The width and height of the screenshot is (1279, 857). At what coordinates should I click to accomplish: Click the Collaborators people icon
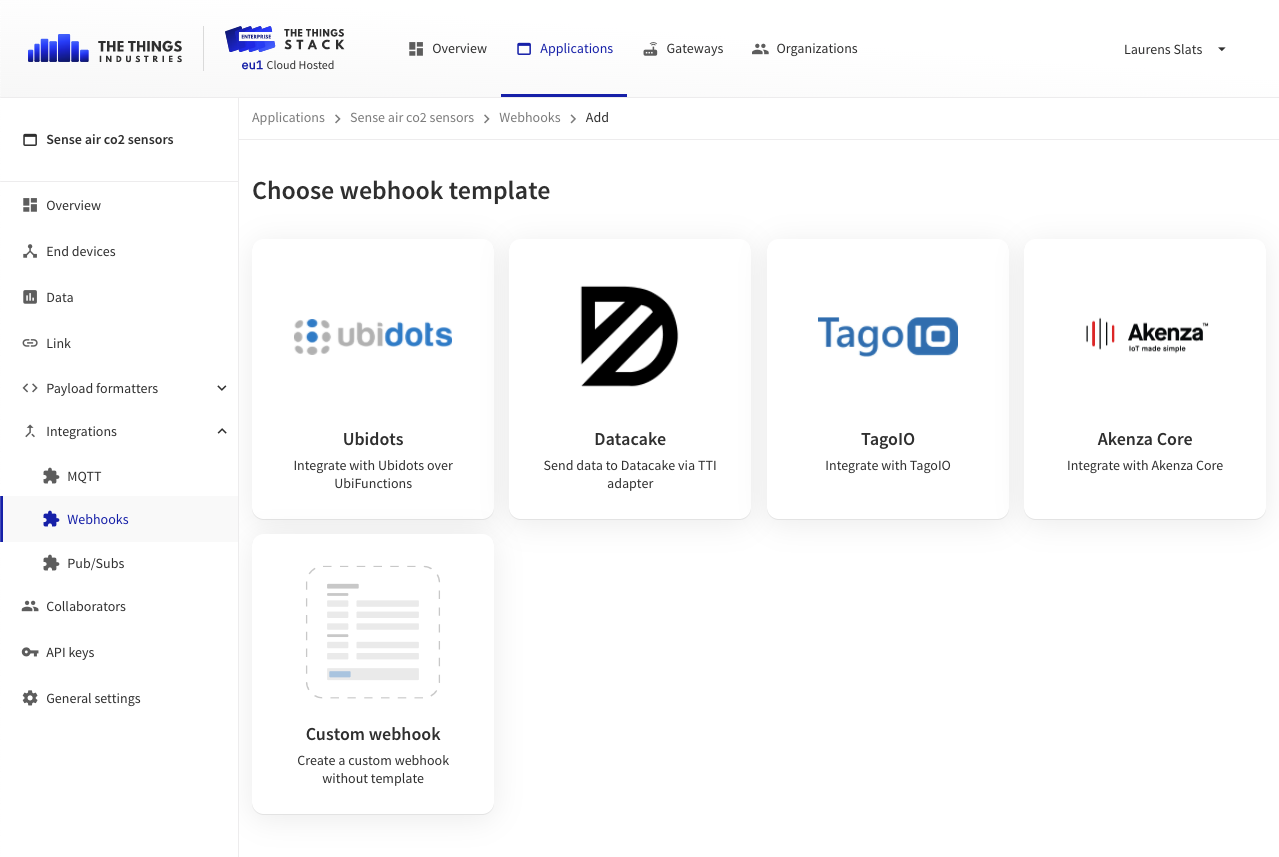(30, 606)
